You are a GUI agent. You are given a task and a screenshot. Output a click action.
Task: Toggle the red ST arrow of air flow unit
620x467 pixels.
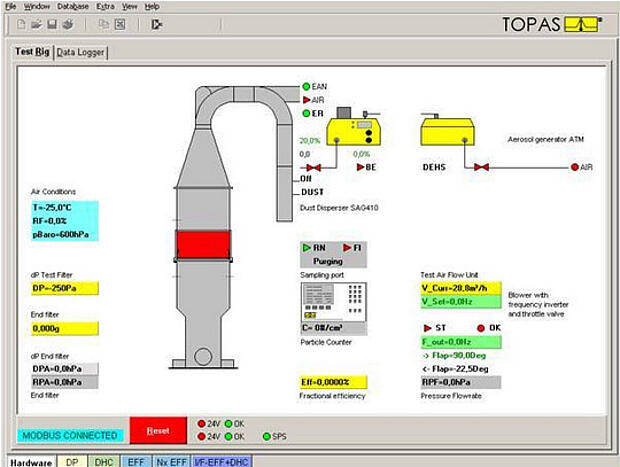pos(427,328)
